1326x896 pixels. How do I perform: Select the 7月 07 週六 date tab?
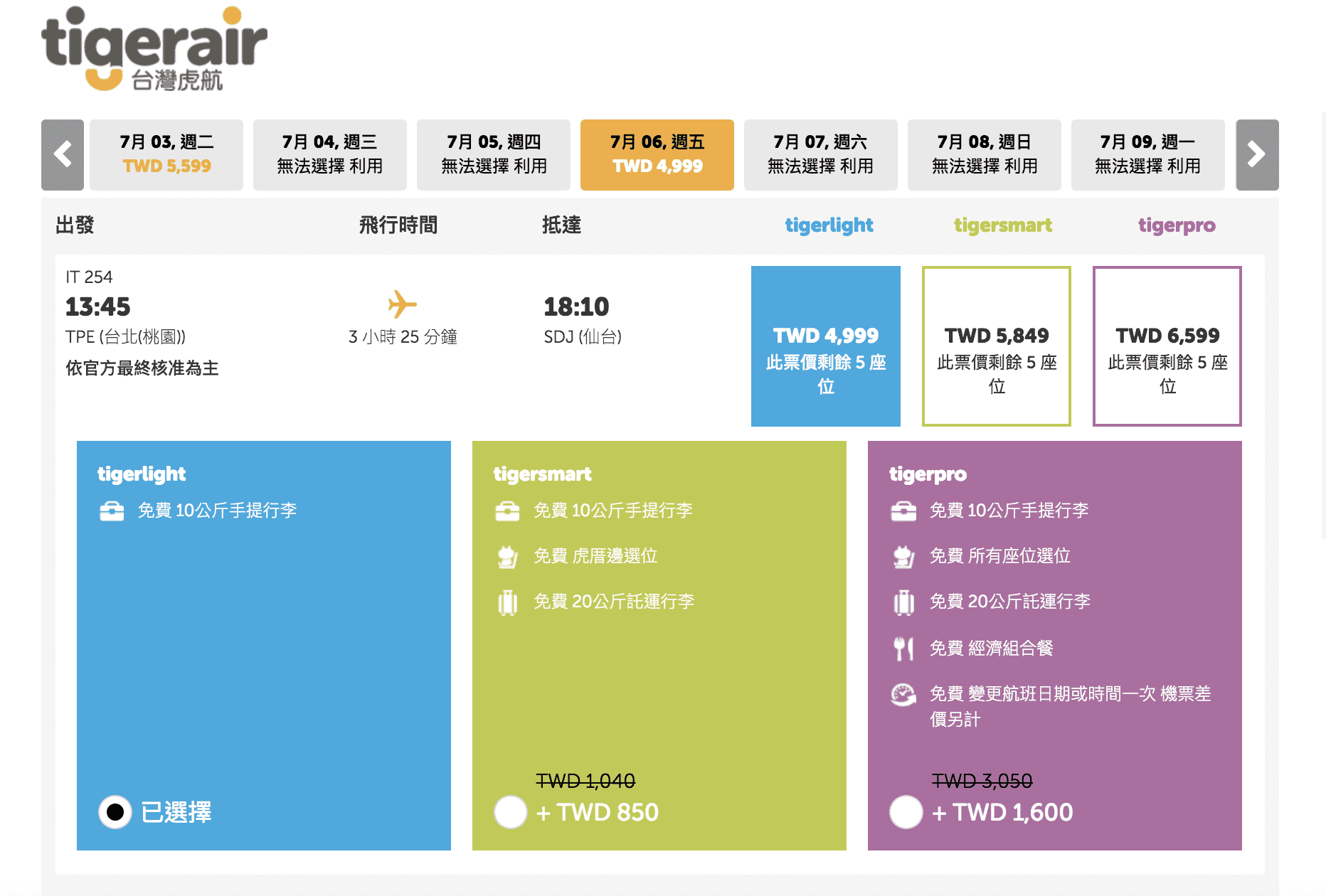tap(821, 155)
